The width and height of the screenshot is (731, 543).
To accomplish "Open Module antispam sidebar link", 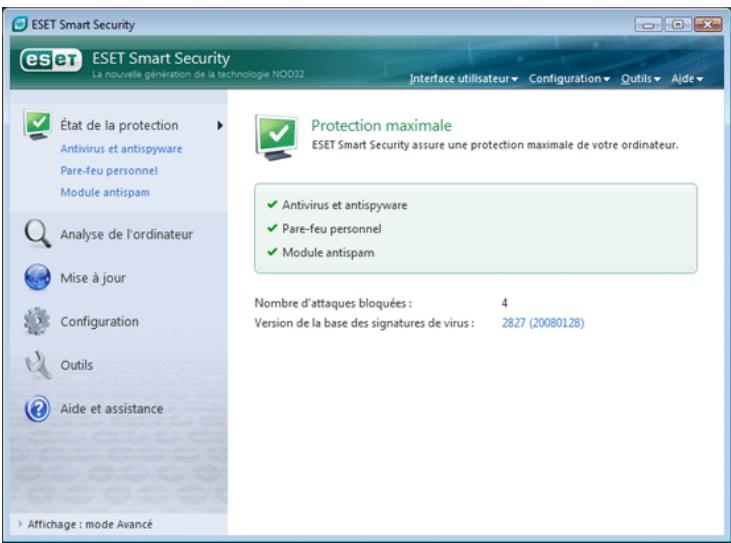I will point(105,192).
